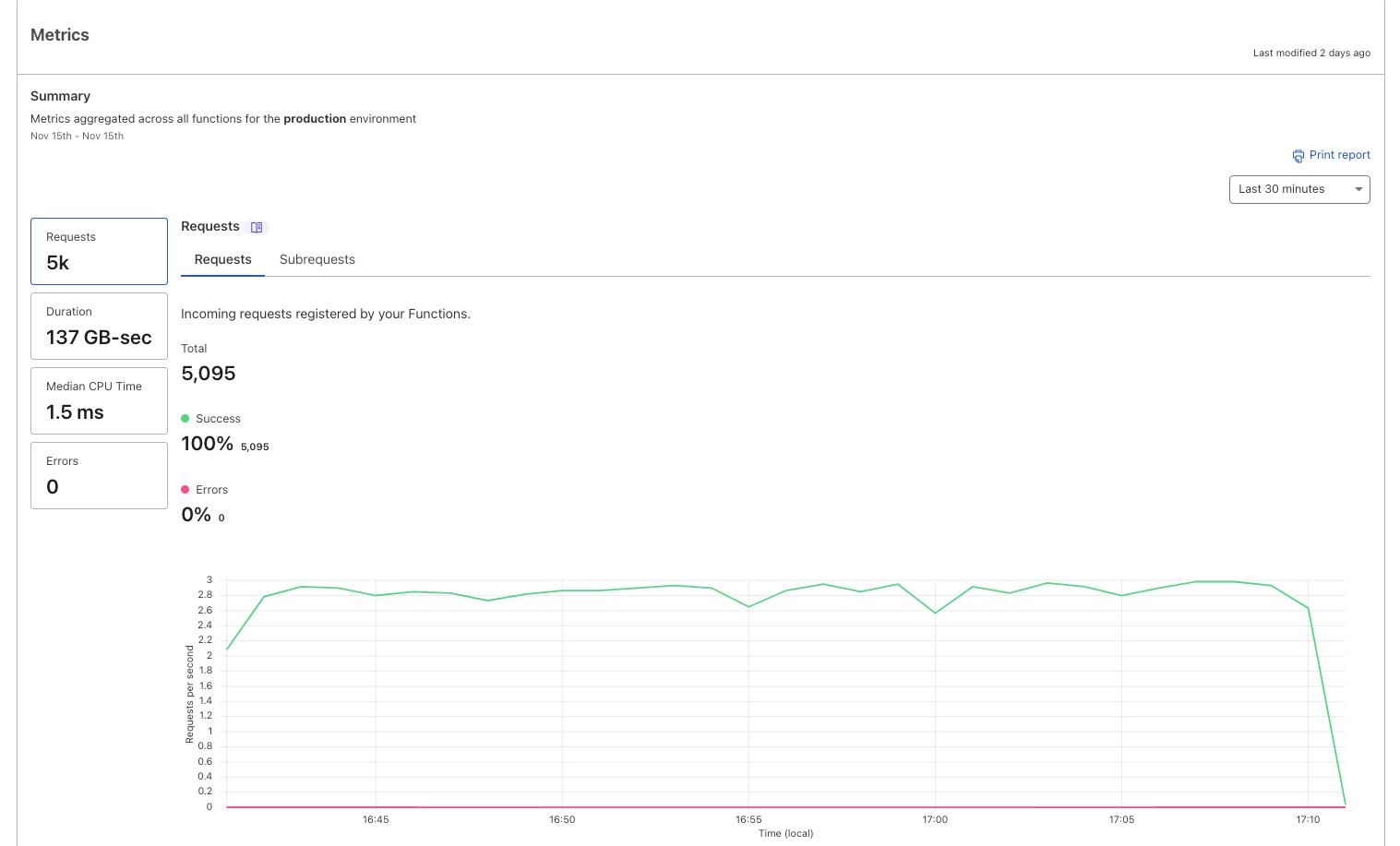Click the printer icon beside Print report
1400x846 pixels.
coord(1298,156)
